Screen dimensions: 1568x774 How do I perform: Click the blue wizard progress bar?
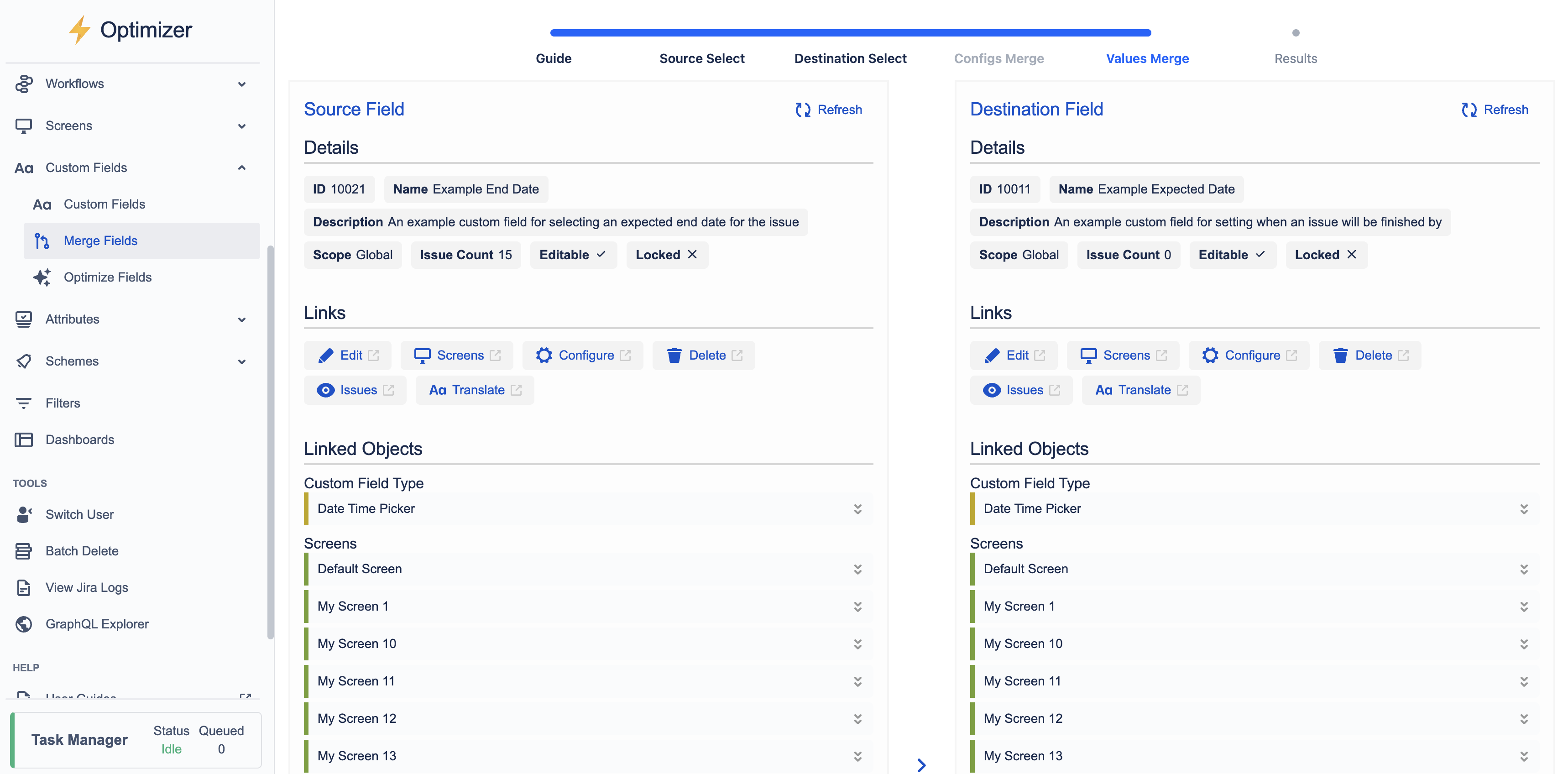point(850,33)
